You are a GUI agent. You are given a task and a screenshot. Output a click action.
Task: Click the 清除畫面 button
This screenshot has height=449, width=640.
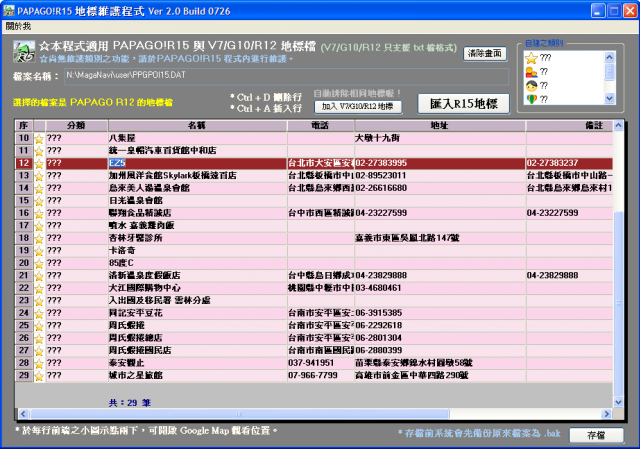485,53
